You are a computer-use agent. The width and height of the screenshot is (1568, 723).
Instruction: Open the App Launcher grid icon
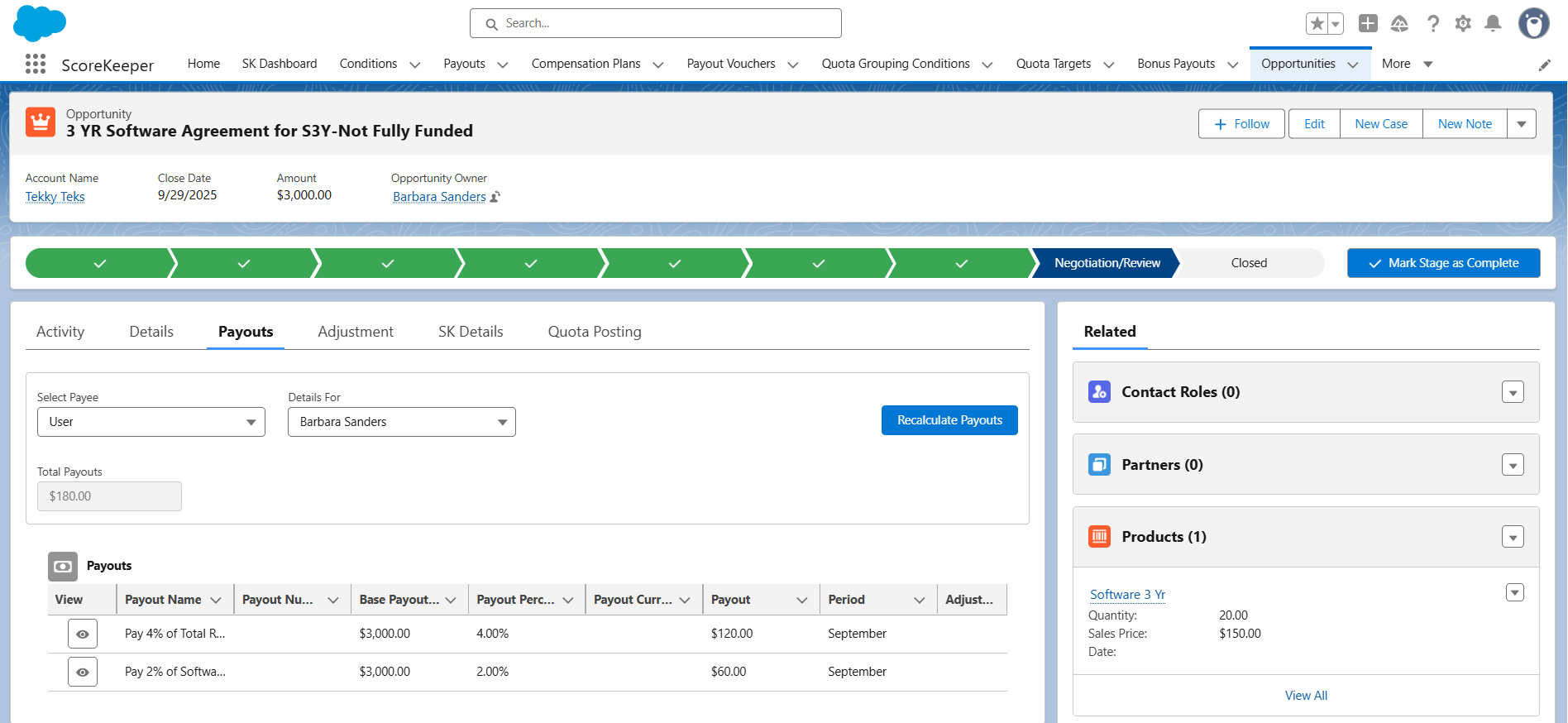coord(35,65)
